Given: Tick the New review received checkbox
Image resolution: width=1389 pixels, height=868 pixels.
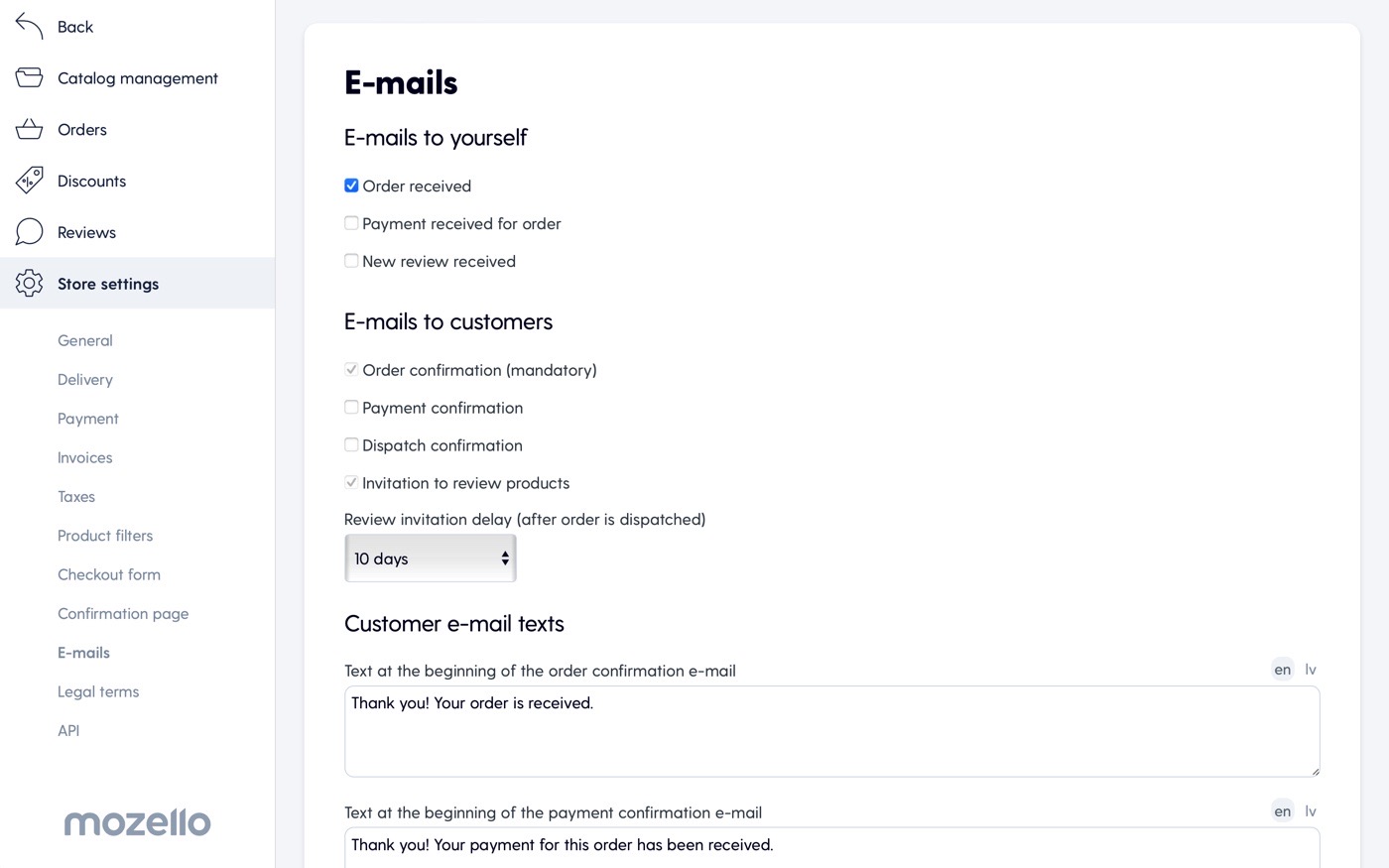Looking at the screenshot, I should pyautogui.click(x=351, y=261).
